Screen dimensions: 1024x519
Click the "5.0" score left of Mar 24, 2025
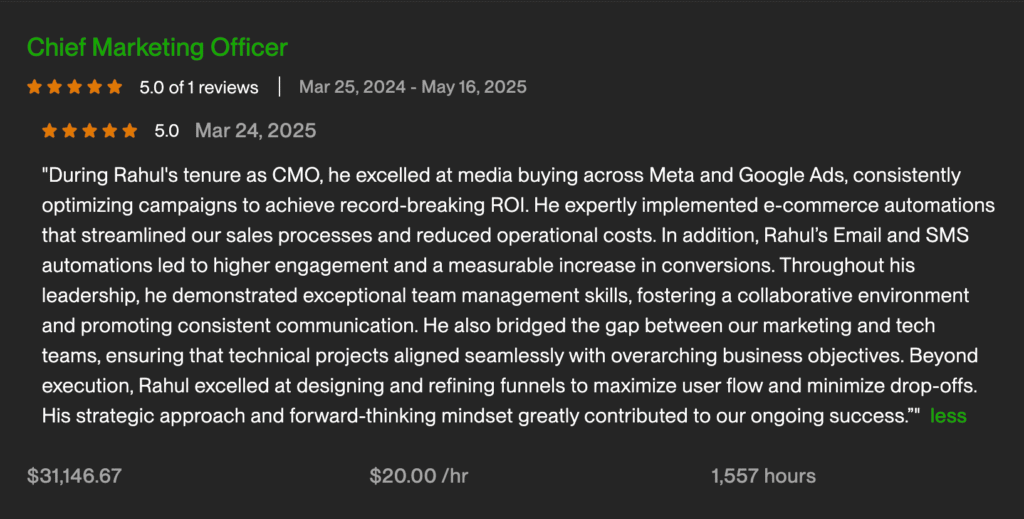point(166,131)
